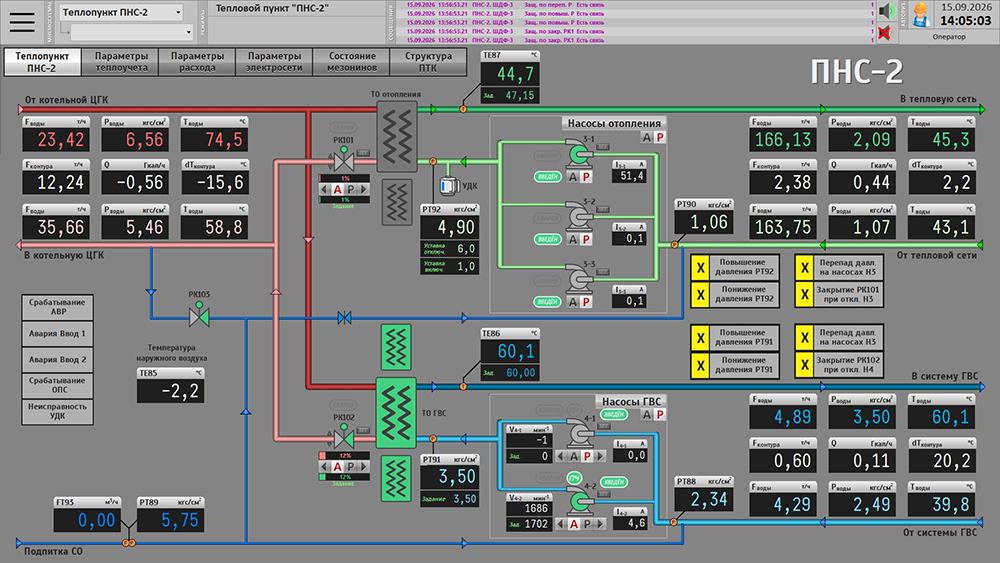Open the hamburger main menu

click(22, 22)
